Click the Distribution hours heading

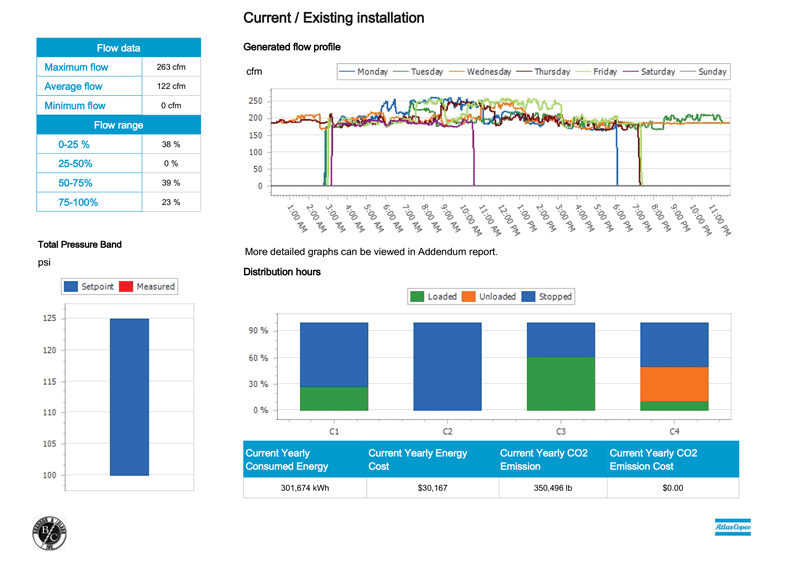click(282, 272)
